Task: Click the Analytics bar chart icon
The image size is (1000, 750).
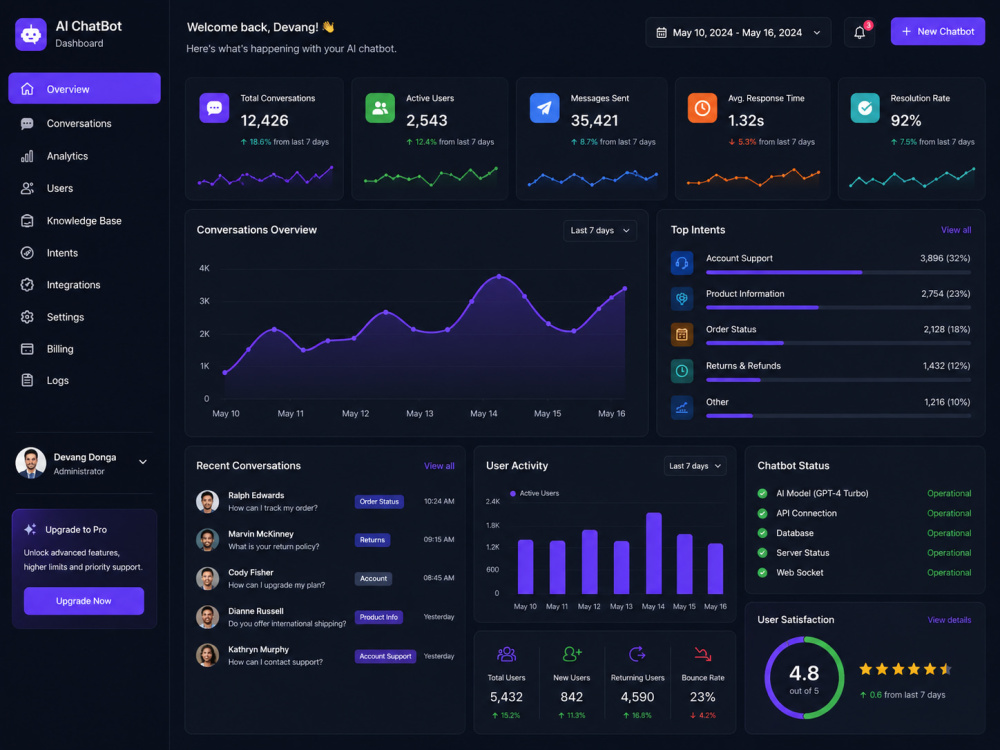Action: coord(27,156)
